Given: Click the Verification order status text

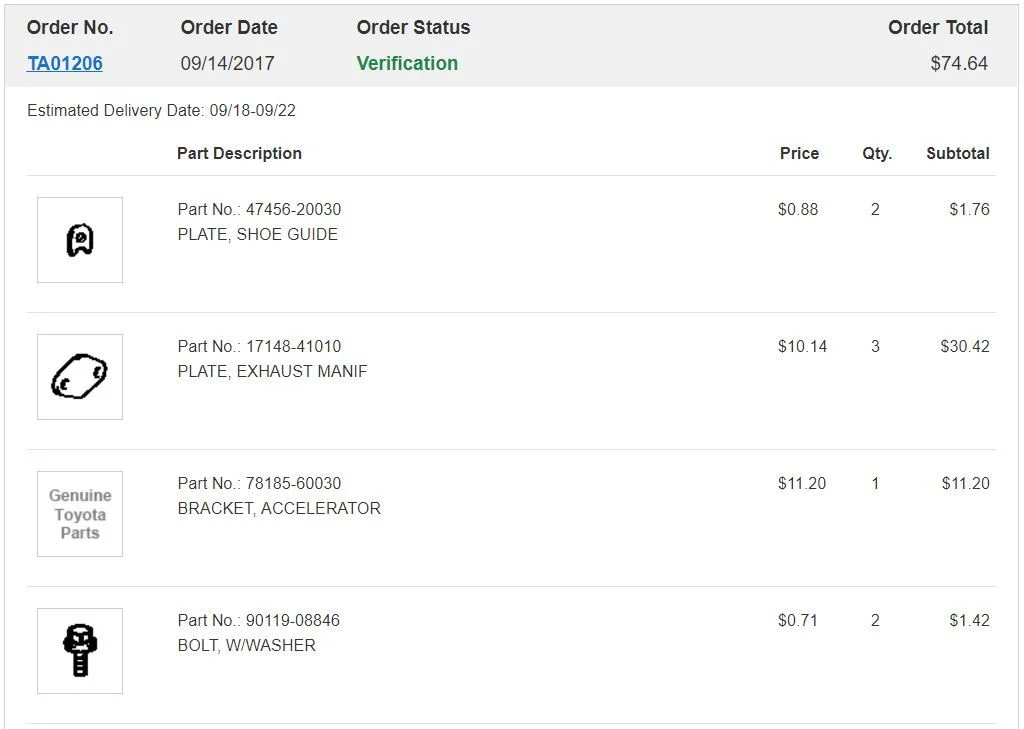Looking at the screenshot, I should coord(407,63).
